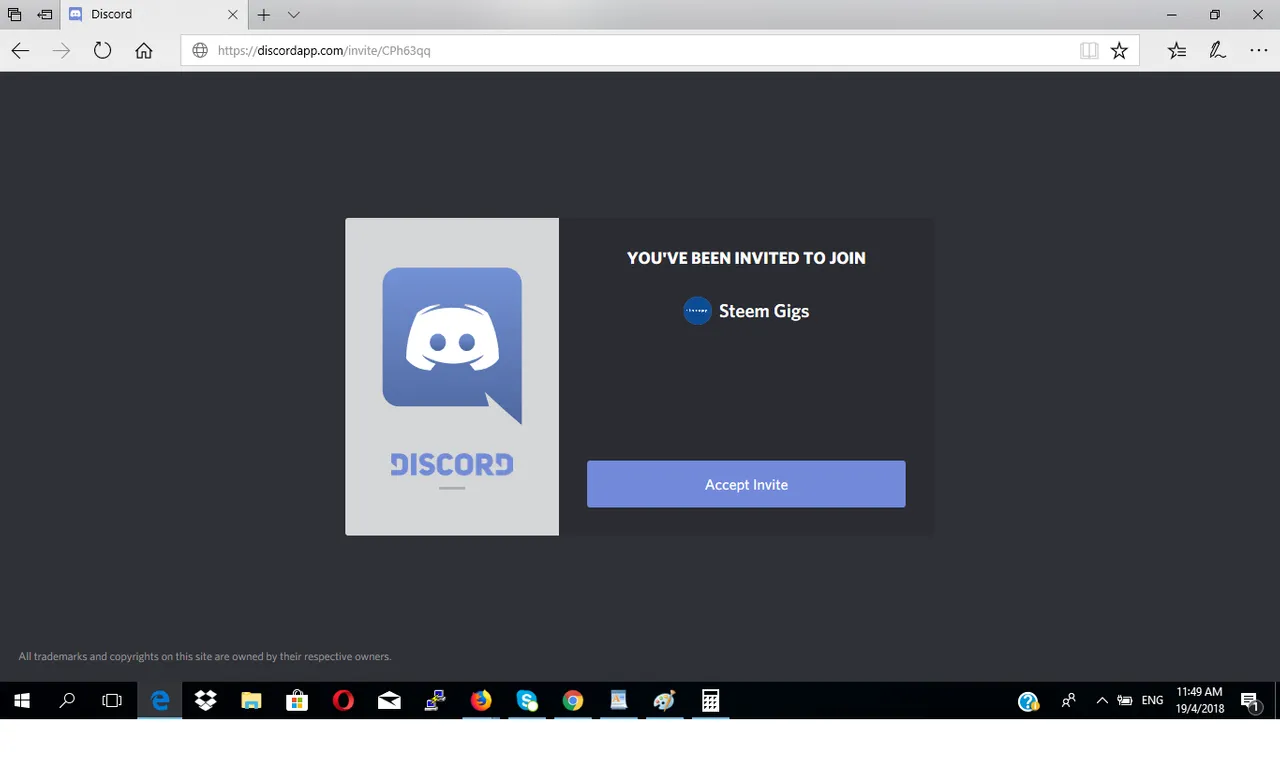Switch to reading view
The image size is (1280, 757).
1089,51
